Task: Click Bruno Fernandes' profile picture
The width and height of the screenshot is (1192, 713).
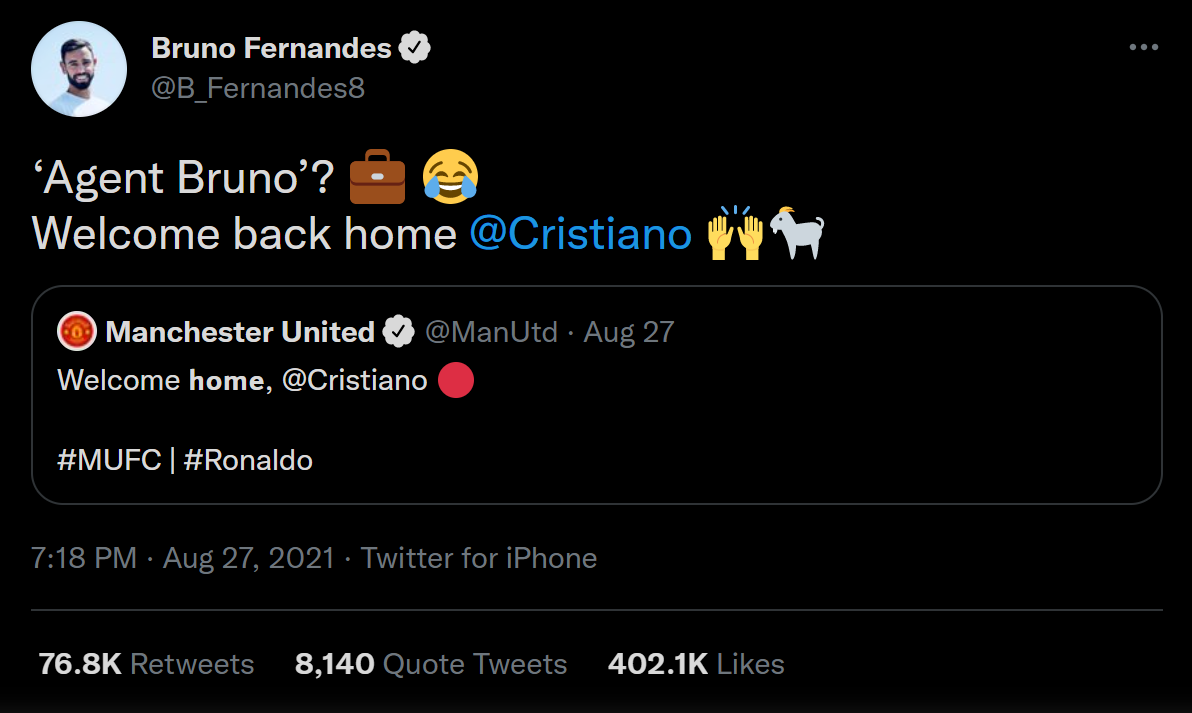Action: coord(79,68)
